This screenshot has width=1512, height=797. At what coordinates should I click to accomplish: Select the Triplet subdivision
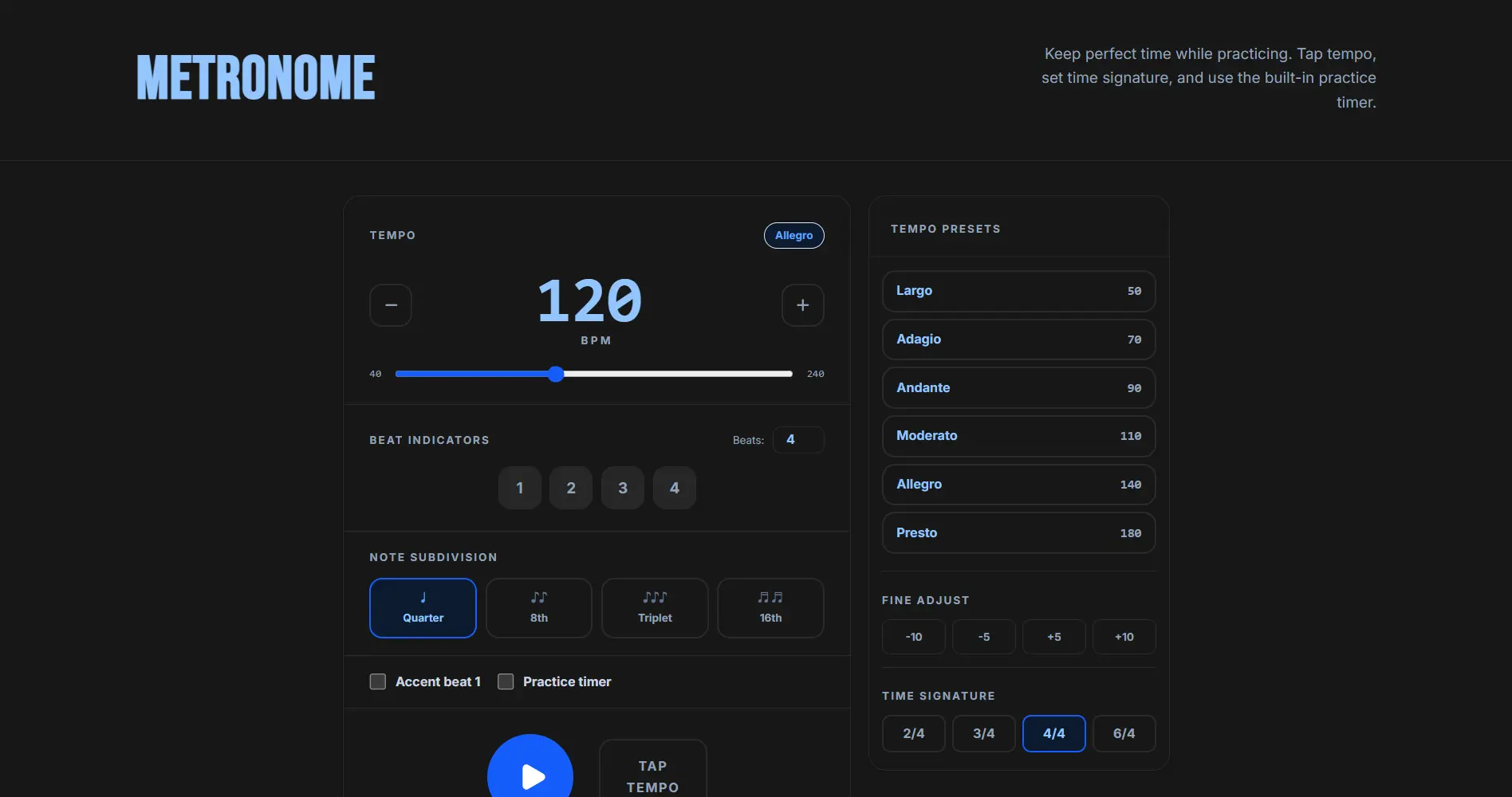(x=655, y=608)
